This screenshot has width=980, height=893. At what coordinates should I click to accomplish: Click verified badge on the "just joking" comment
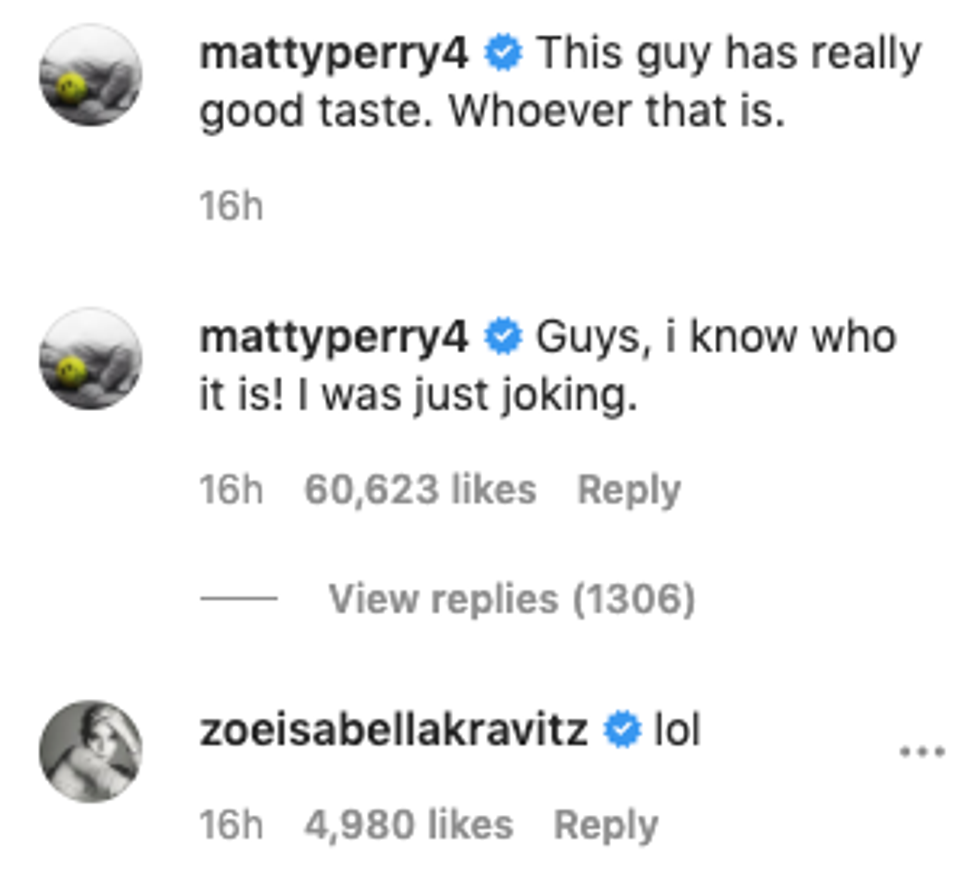[x=503, y=338]
